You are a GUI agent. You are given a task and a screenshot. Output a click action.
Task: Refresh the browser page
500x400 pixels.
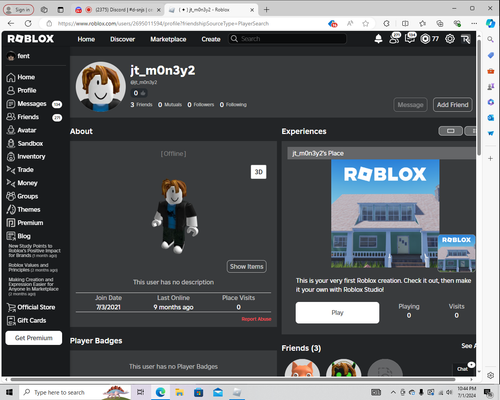28,23
